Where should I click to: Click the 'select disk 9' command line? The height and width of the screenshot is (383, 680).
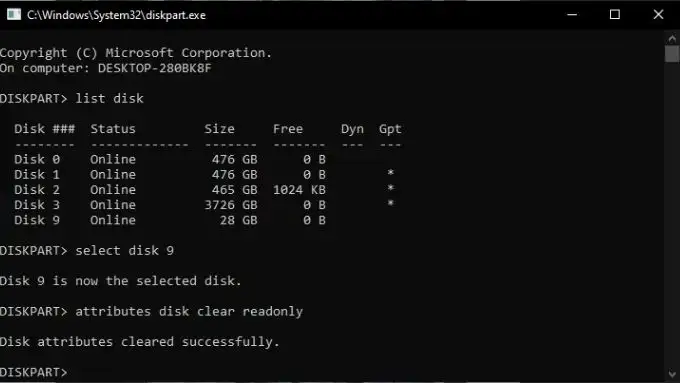click(87, 251)
